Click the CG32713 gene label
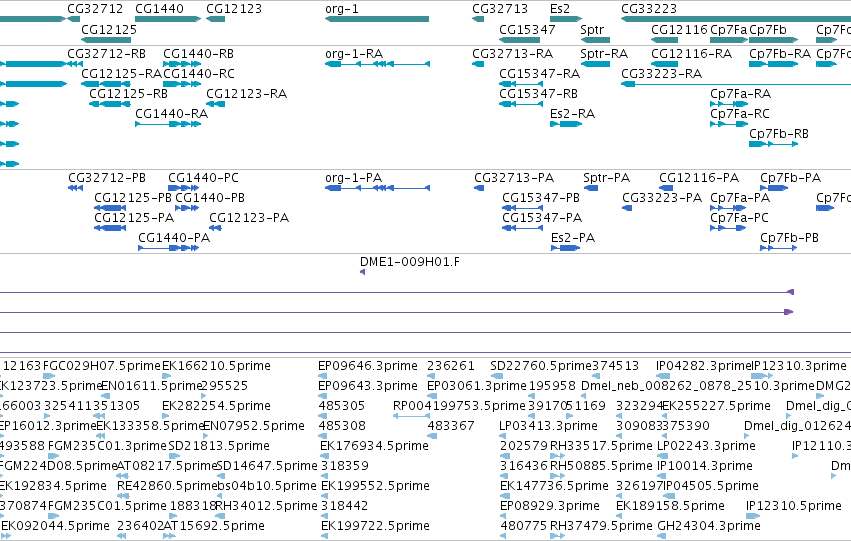 [x=500, y=9]
